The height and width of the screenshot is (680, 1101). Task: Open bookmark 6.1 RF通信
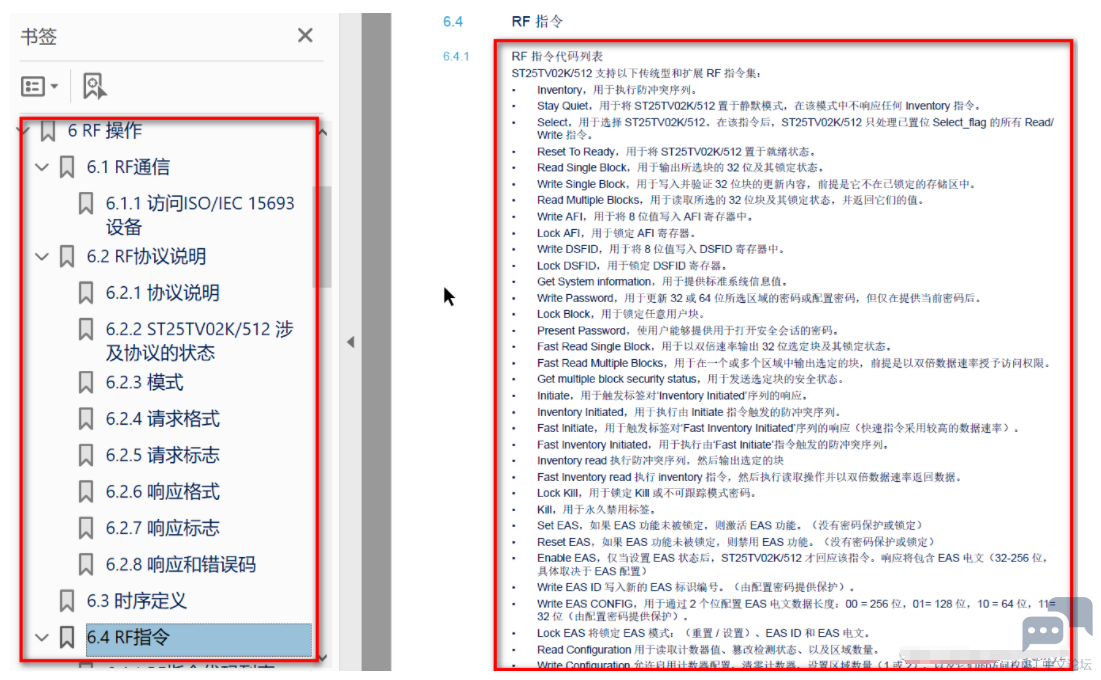point(128,167)
